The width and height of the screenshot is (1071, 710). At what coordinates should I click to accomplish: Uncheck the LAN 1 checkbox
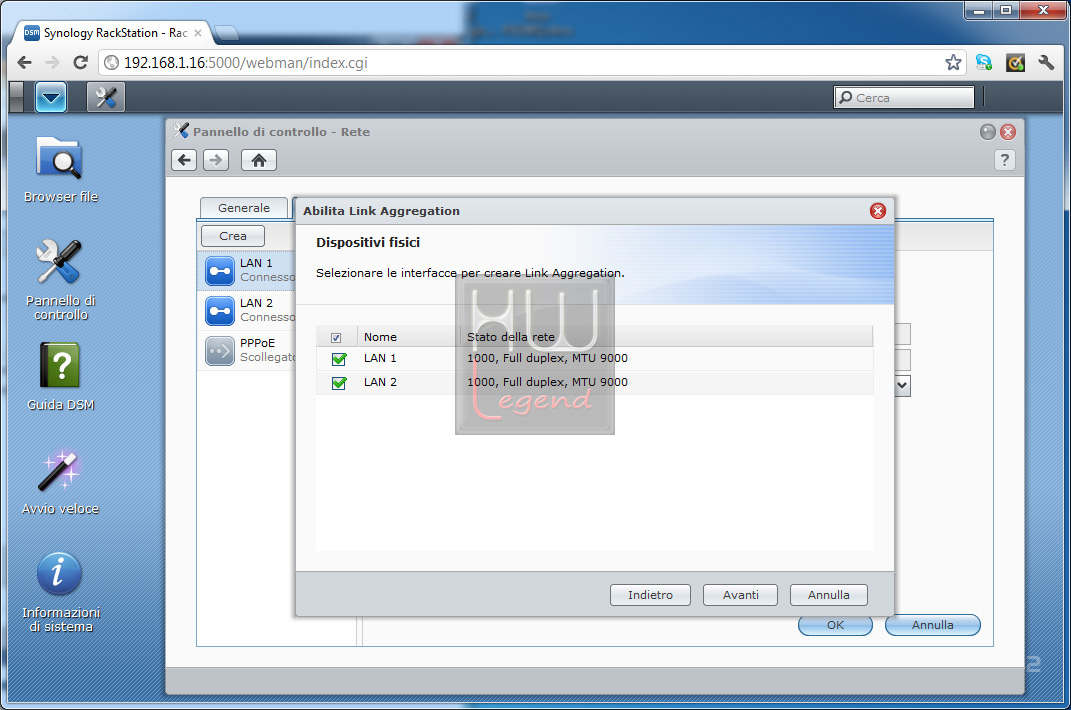pyautogui.click(x=339, y=359)
